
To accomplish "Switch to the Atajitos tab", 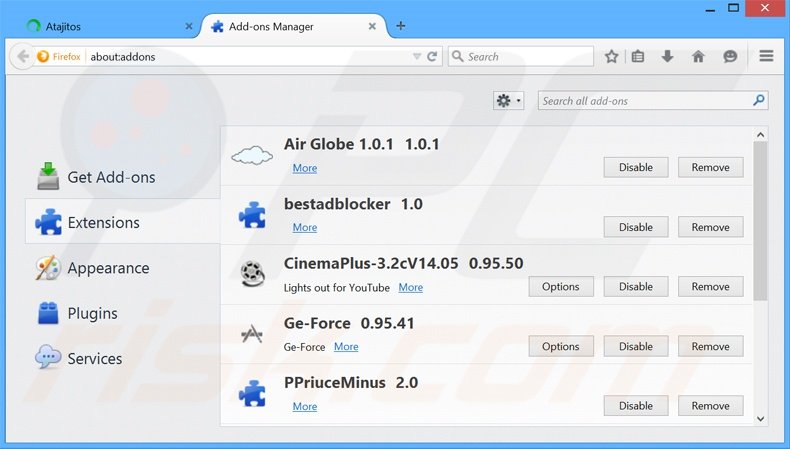I will 108,26.
